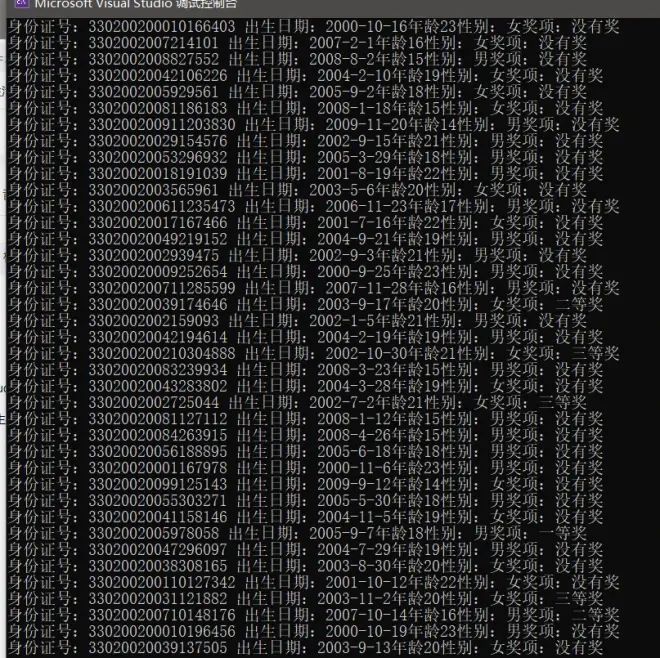The width and height of the screenshot is (660, 658).
Task: Click ID number 33020020039174646
Action: pyautogui.click(x=158, y=304)
